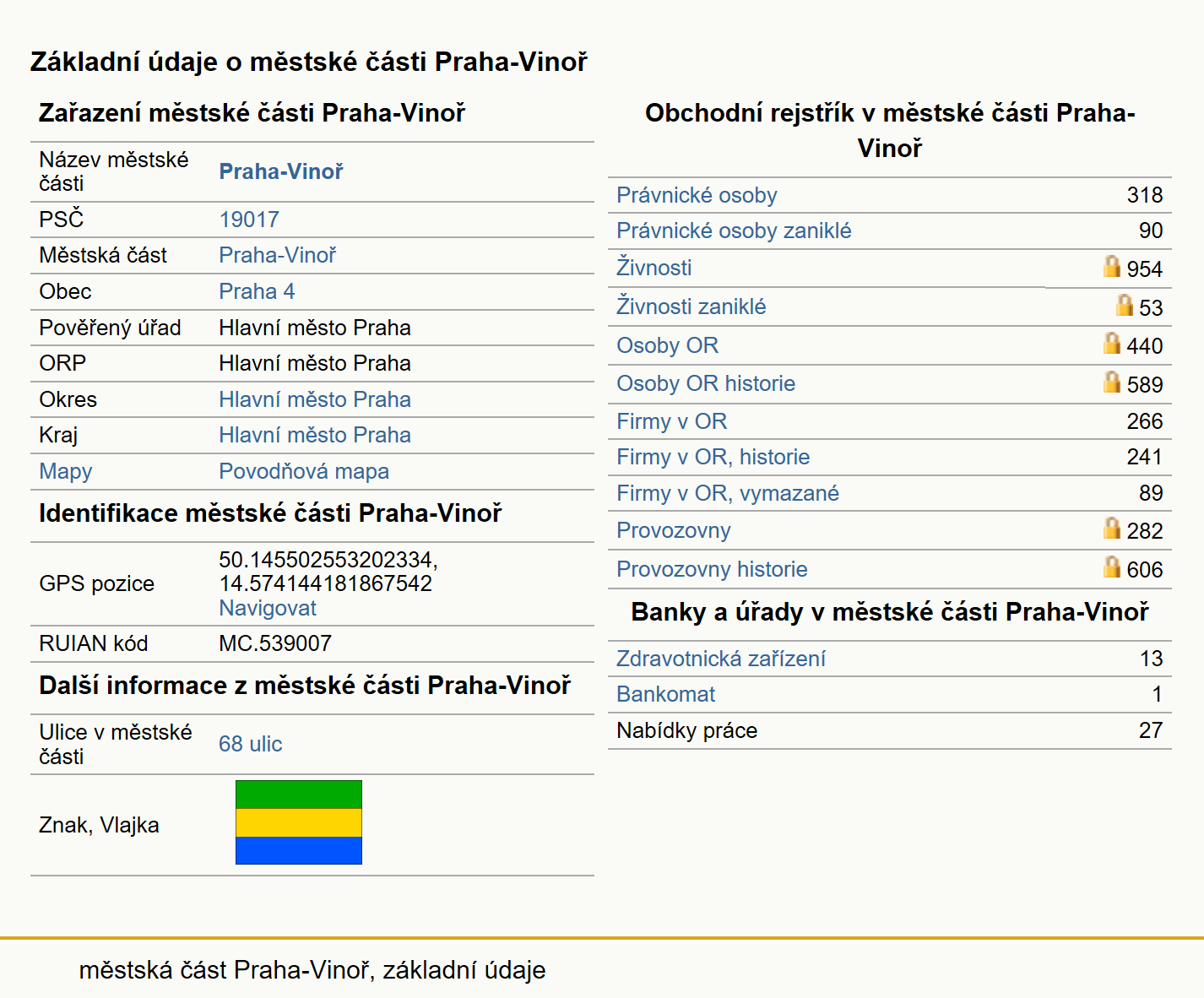The image size is (1204, 998).
Task: Open the Praha 4 municipality link
Action: [x=257, y=291]
